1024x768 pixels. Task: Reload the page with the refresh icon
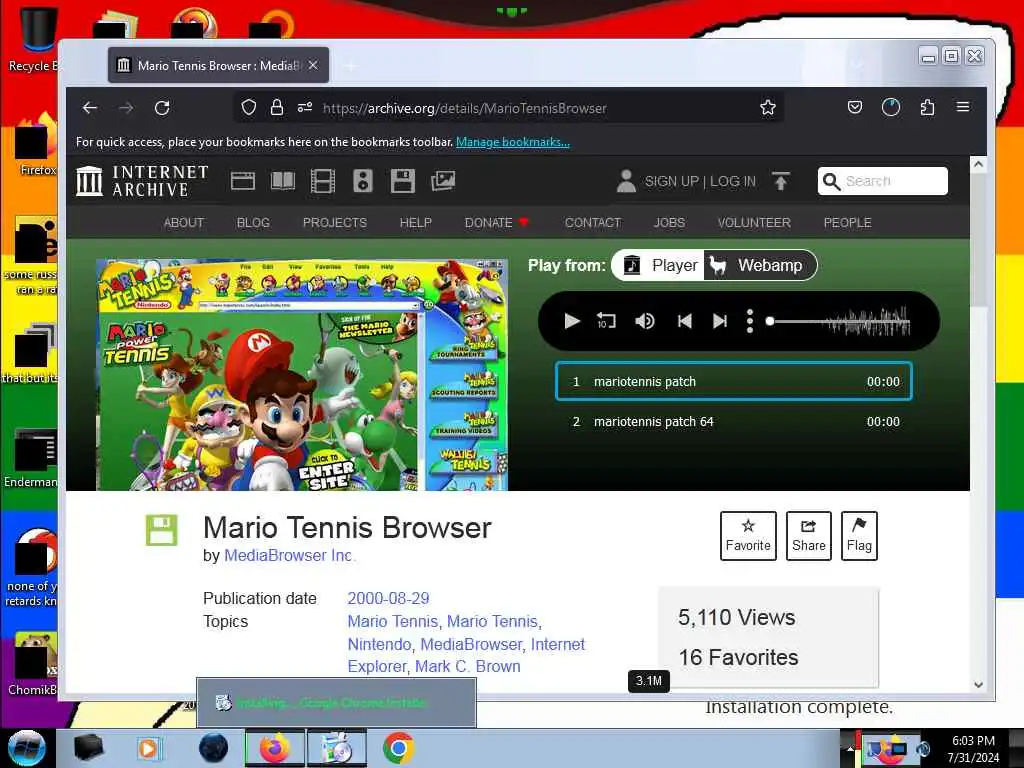pyautogui.click(x=162, y=108)
